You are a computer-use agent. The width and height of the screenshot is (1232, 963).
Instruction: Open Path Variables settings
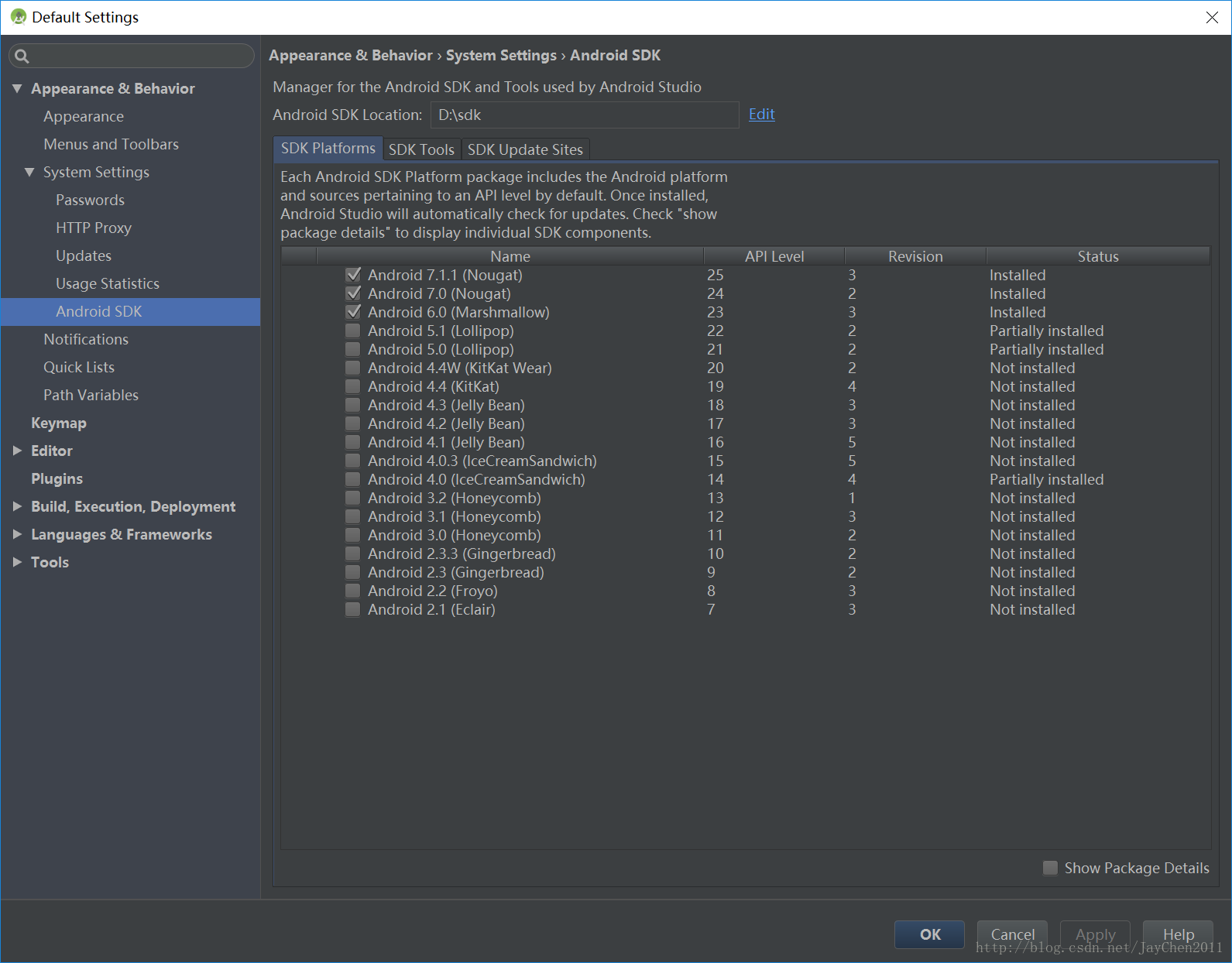pyautogui.click(x=91, y=395)
